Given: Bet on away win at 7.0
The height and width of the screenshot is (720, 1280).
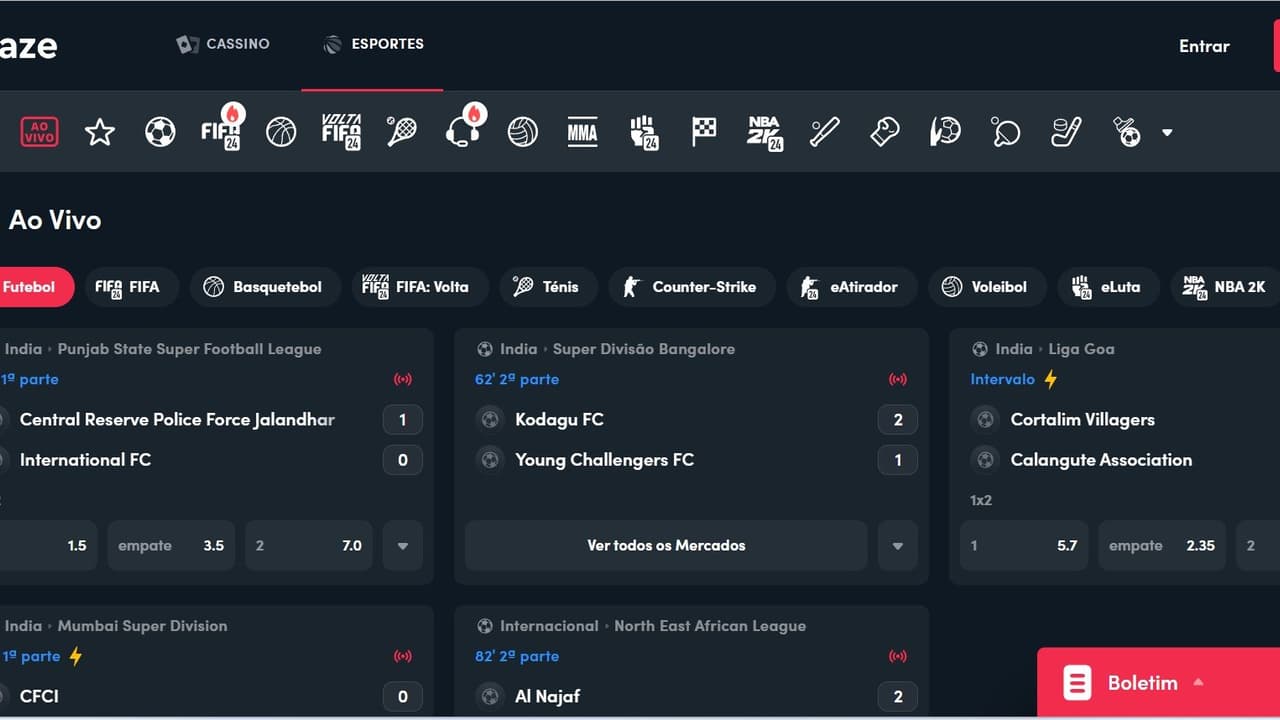Looking at the screenshot, I should (x=309, y=546).
